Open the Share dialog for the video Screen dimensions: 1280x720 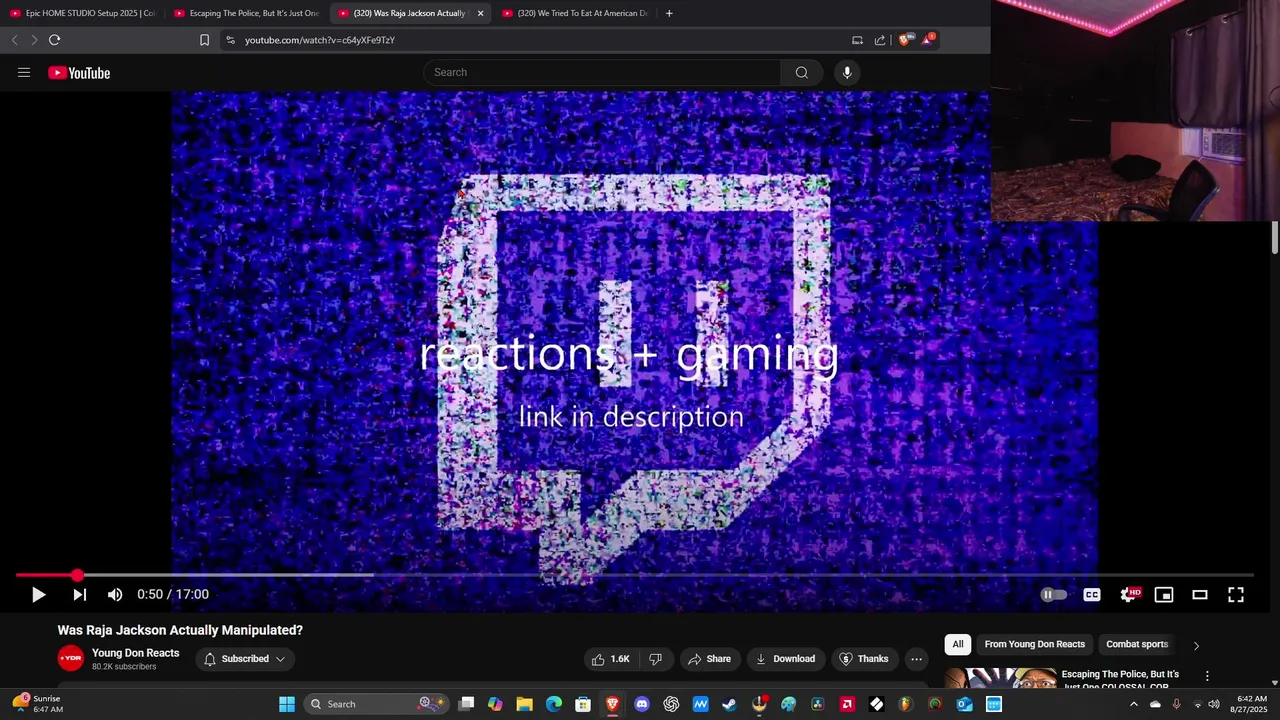(x=709, y=659)
